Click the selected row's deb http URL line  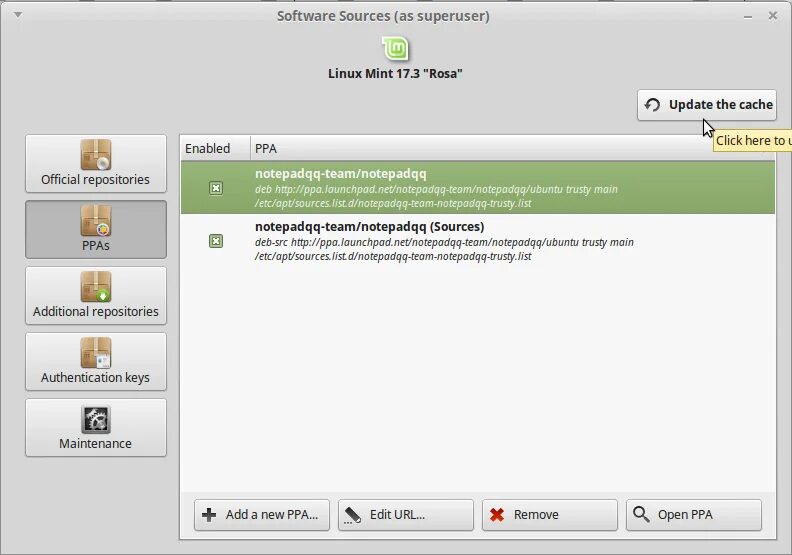click(436, 189)
